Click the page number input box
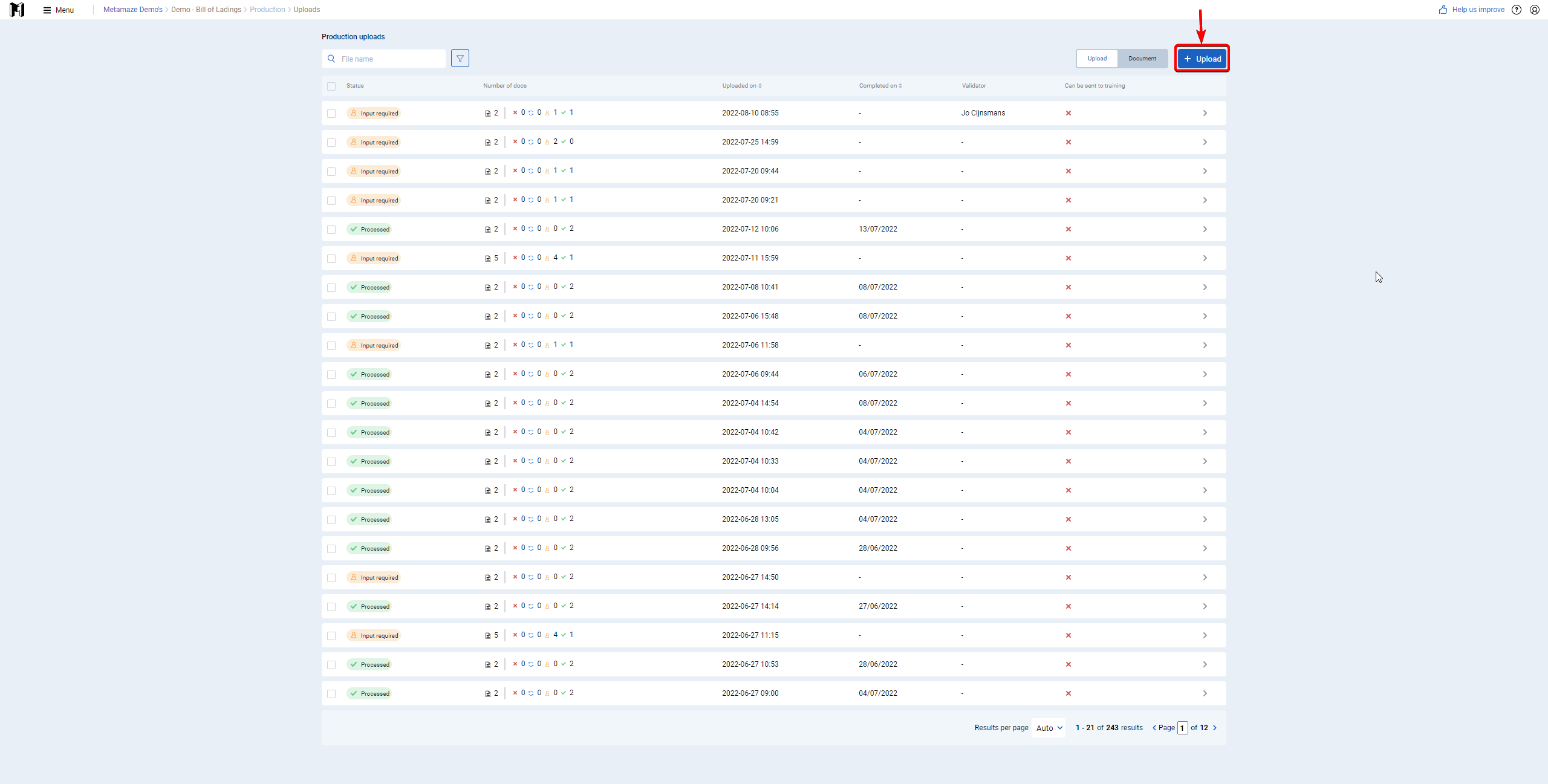 [x=1183, y=728]
